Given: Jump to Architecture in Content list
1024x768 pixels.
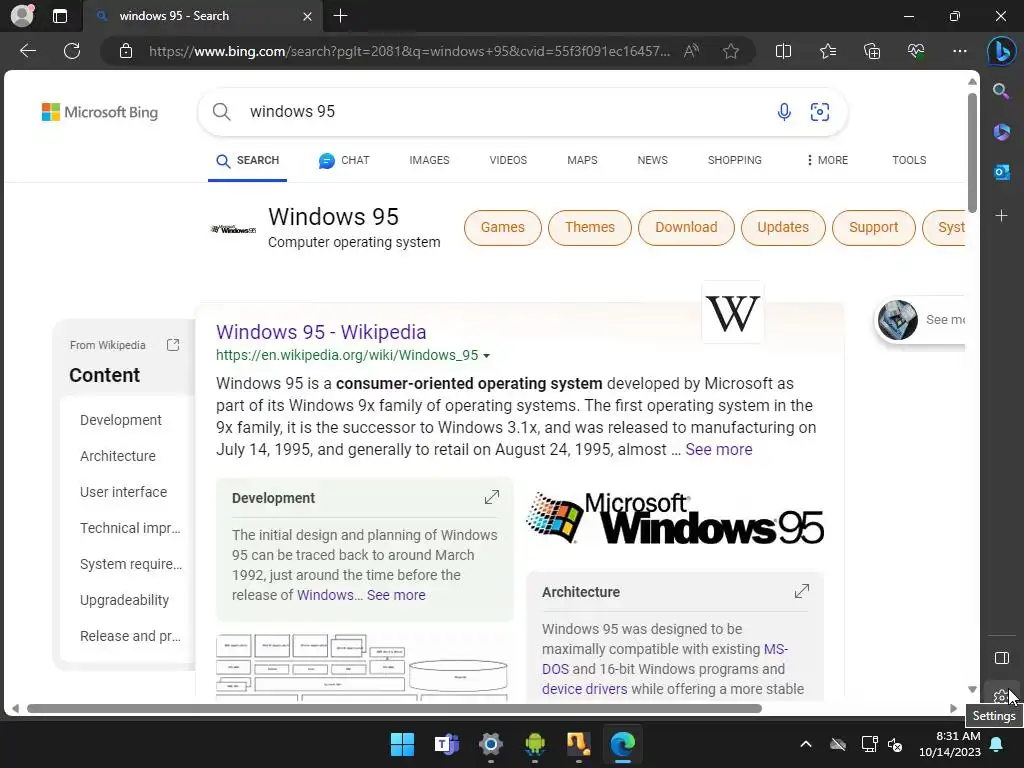Looking at the screenshot, I should pos(118,456).
